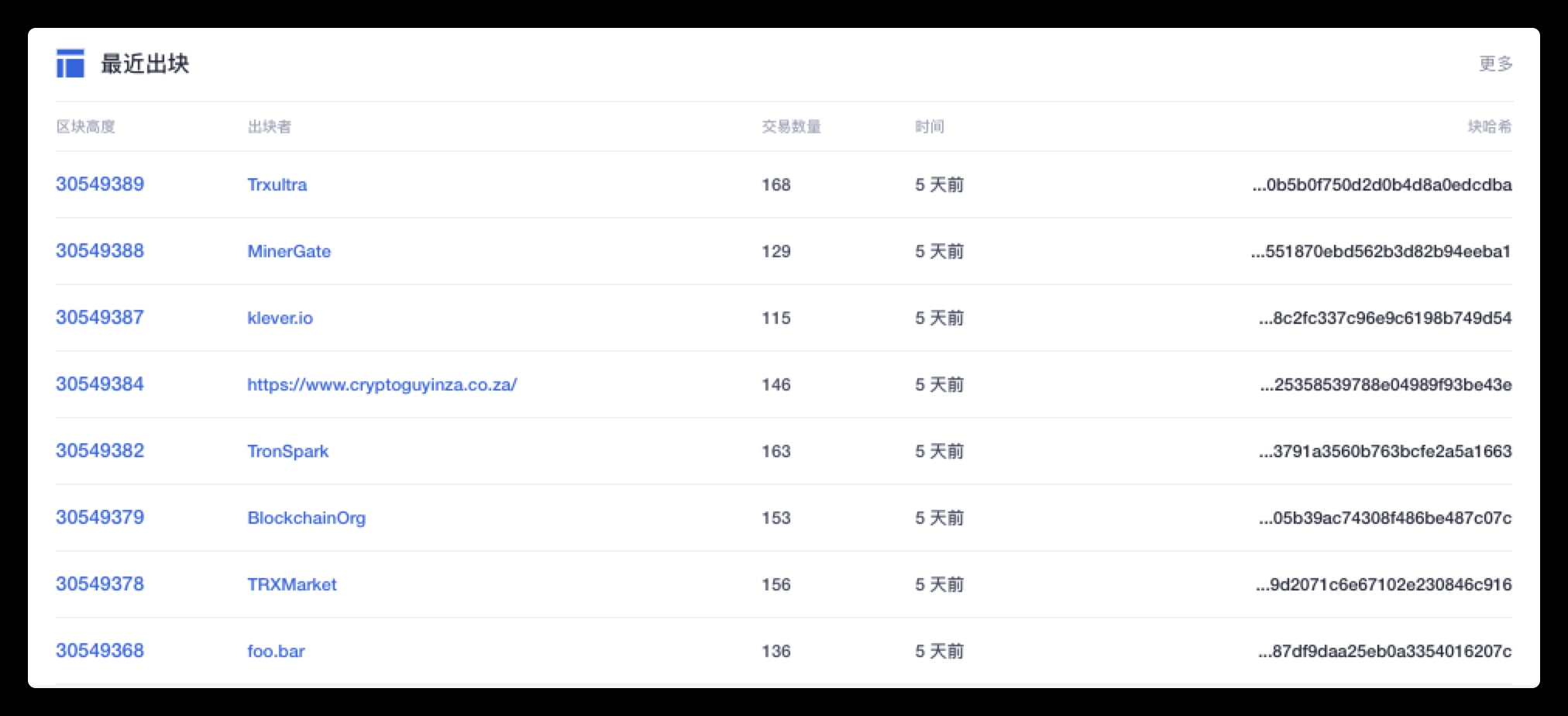The height and width of the screenshot is (716, 1568).
Task: Open block 30549387
Action: pyautogui.click(x=100, y=318)
